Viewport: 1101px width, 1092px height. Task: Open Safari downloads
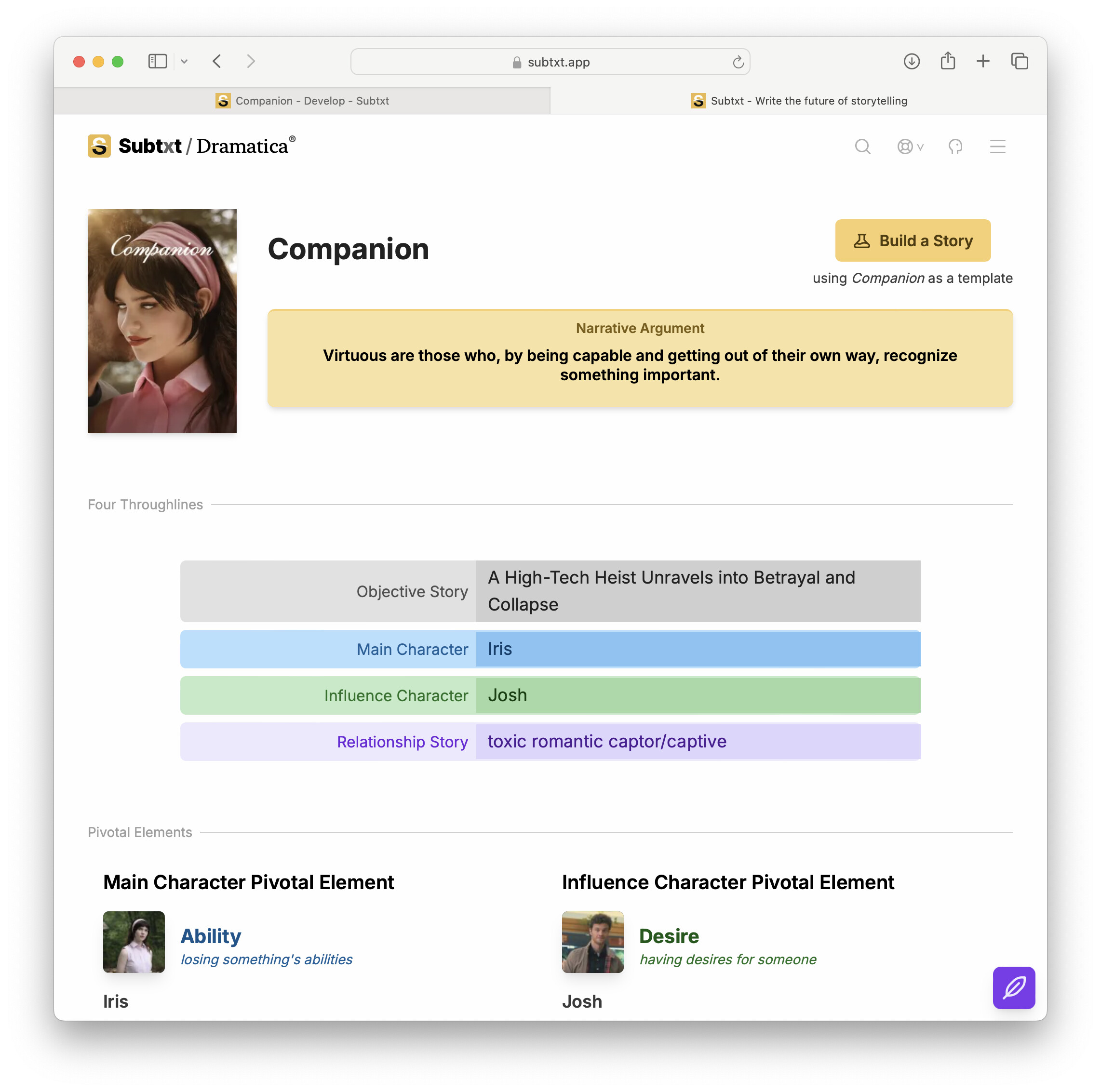pos(911,62)
